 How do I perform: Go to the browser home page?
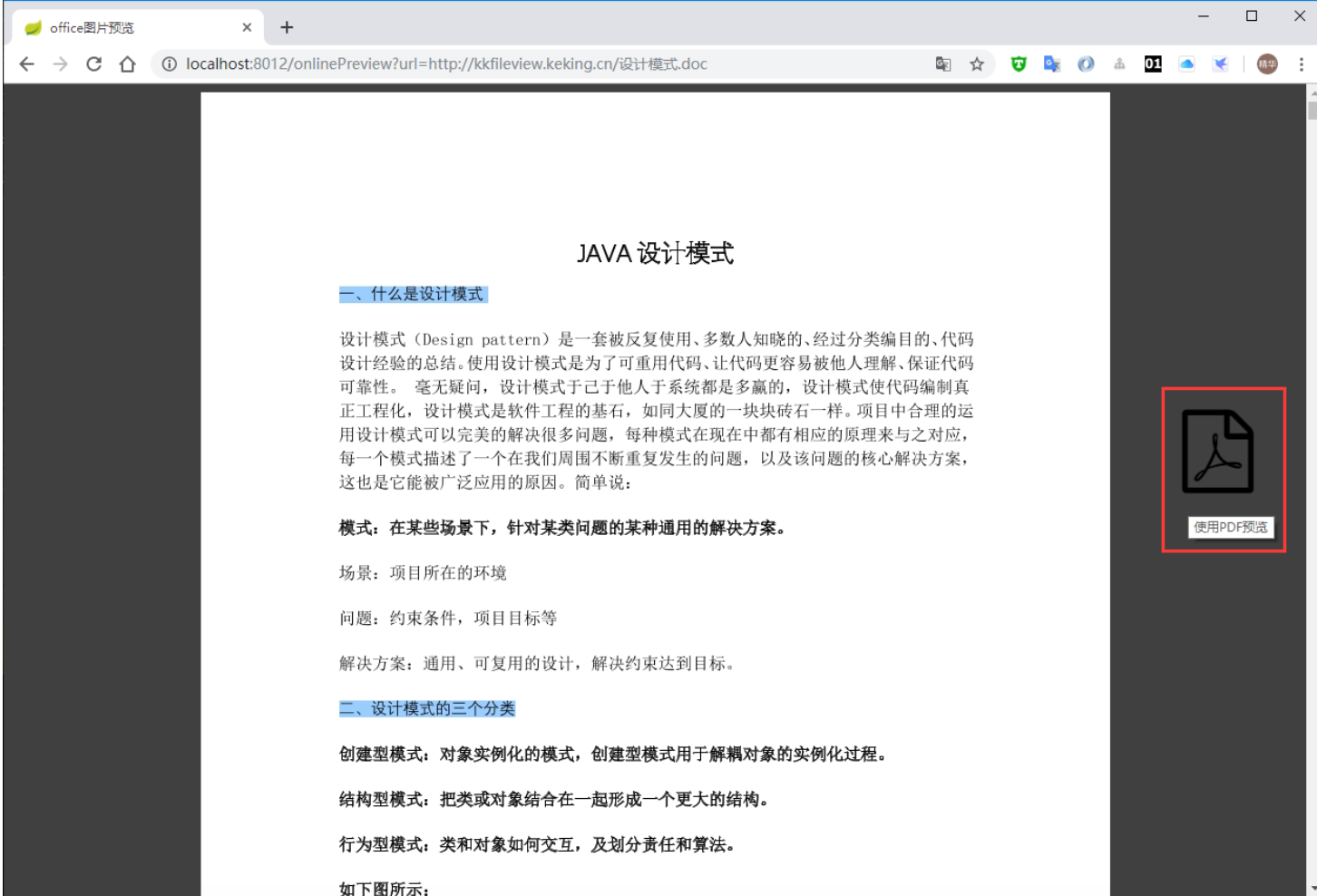click(x=128, y=64)
